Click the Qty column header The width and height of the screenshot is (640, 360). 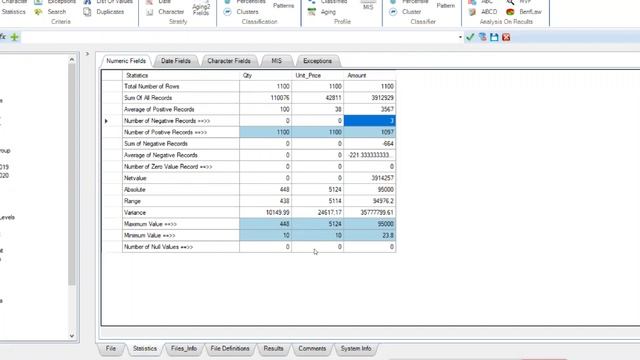tap(265, 75)
